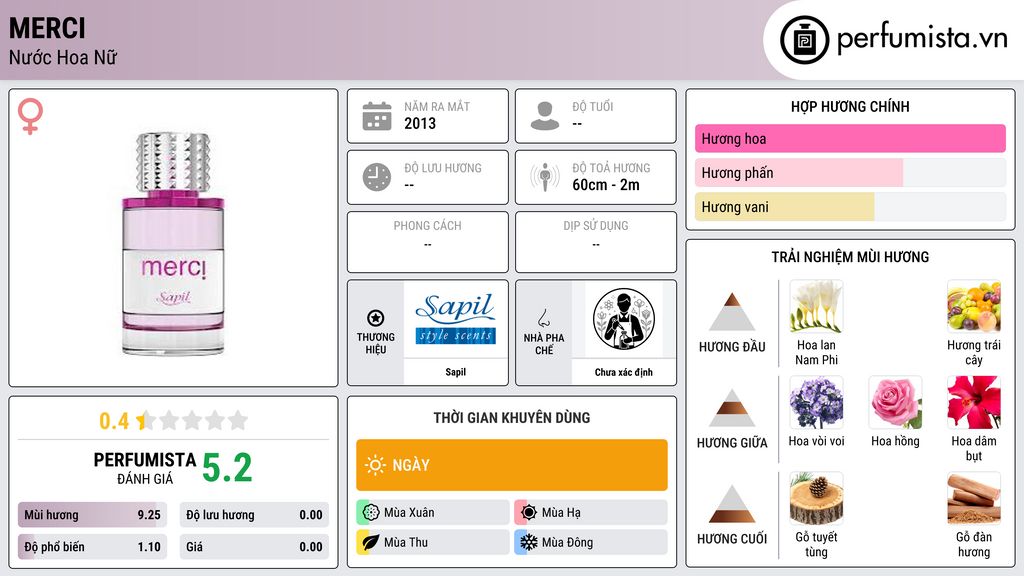Screen dimensions: 1024x576
Task: Click the star badge icon above Thương hiệu
Action: (376, 318)
